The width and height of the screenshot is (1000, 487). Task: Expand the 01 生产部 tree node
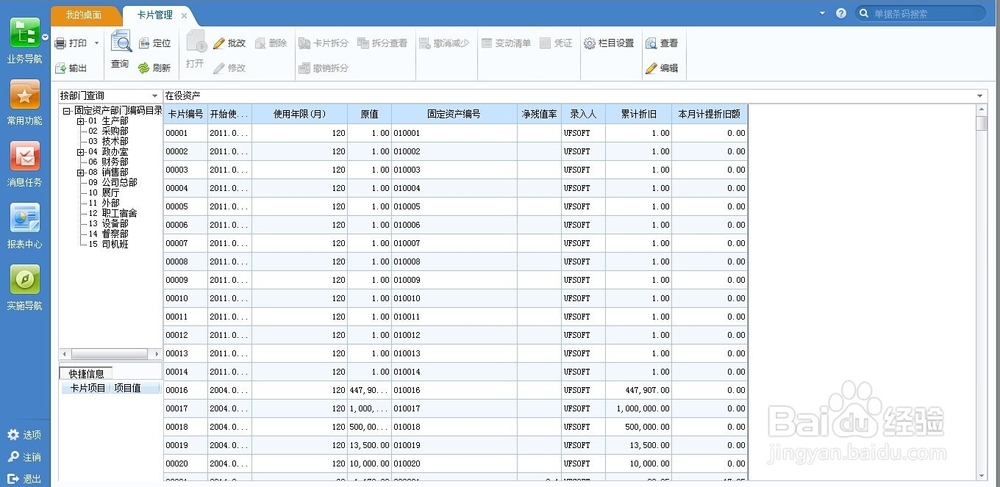pyautogui.click(x=80, y=120)
